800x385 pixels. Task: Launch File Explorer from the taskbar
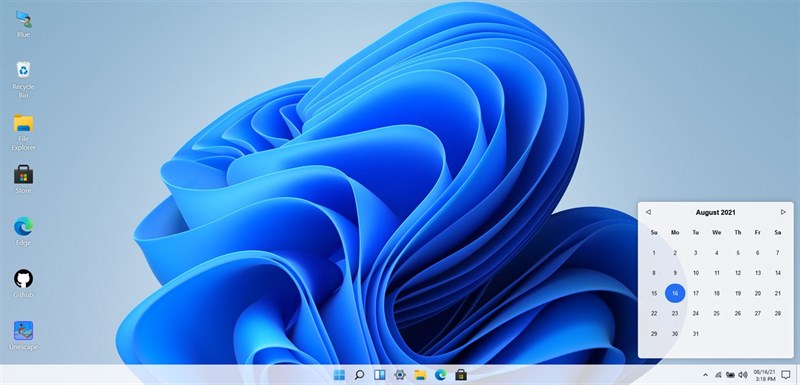[x=420, y=375]
